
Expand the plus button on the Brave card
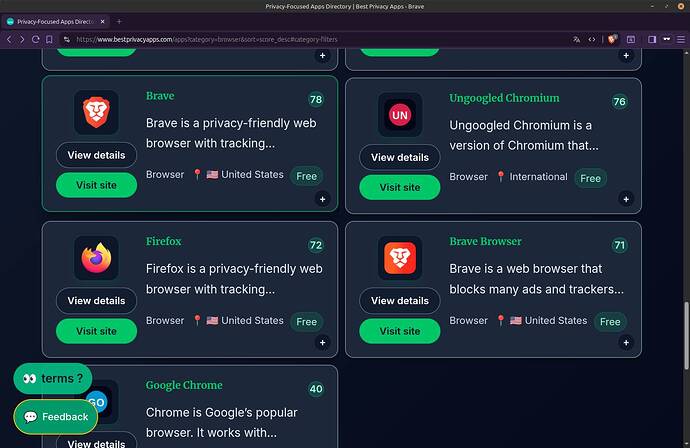(x=323, y=199)
